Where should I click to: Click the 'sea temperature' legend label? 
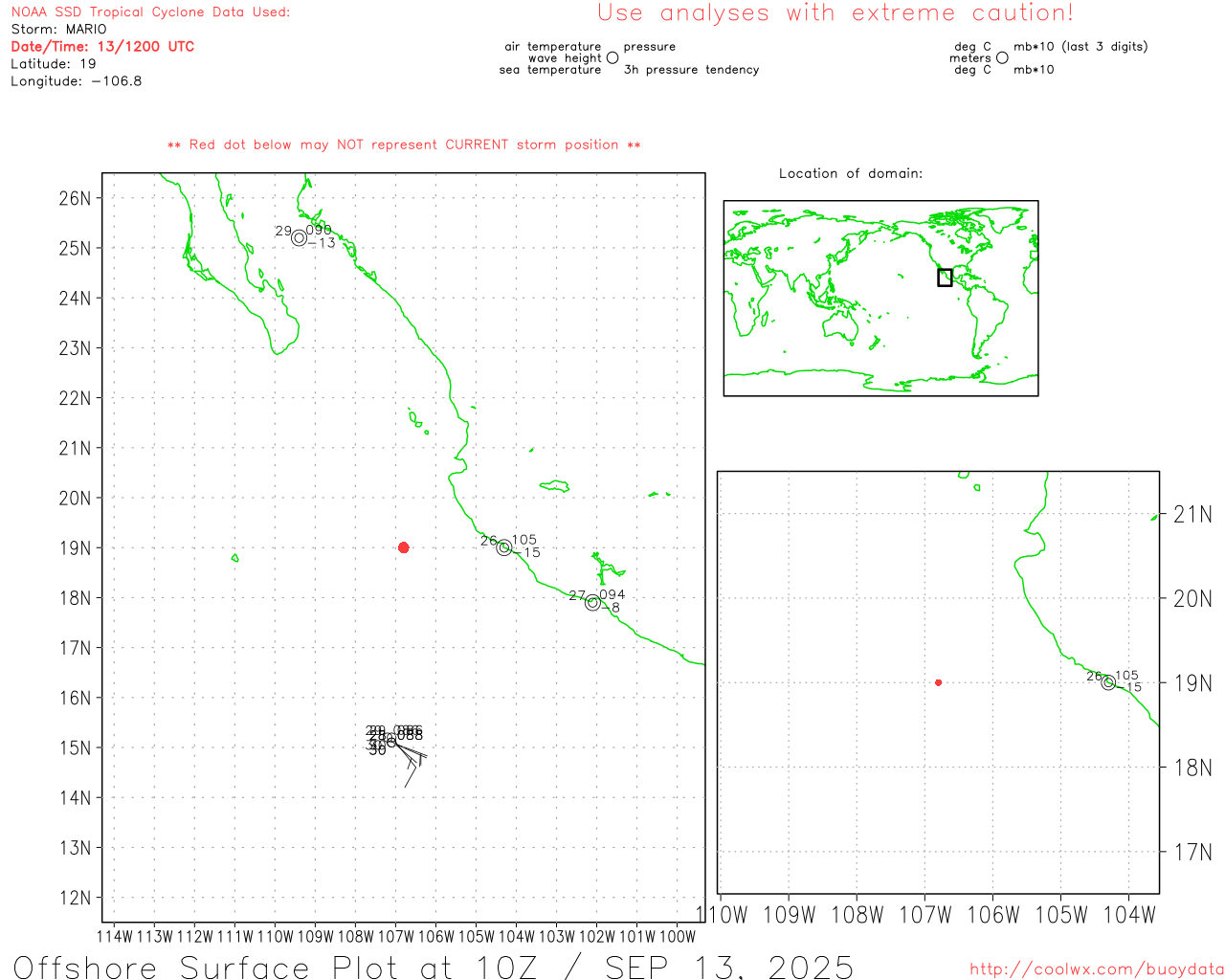pyautogui.click(x=550, y=70)
